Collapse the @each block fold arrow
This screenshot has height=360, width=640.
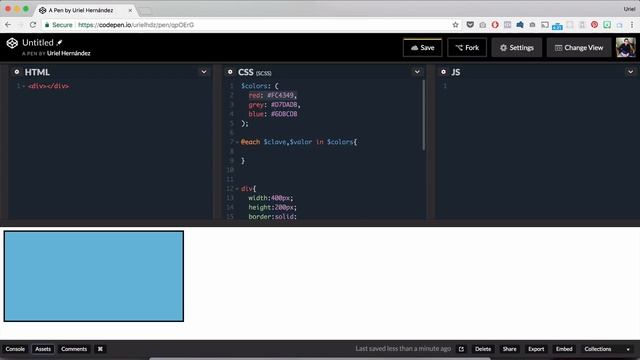237,142
